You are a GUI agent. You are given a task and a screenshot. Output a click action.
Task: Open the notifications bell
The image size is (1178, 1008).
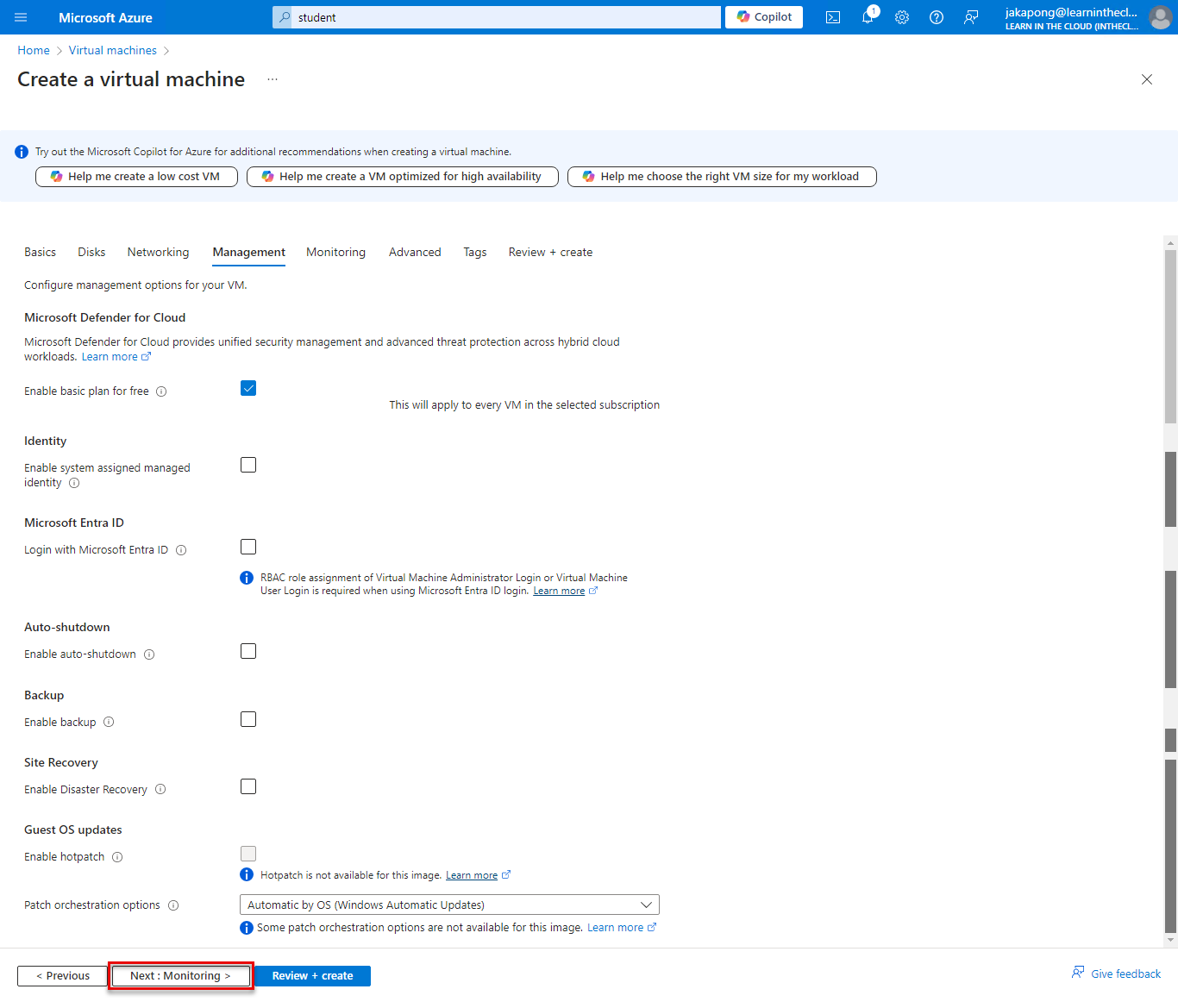(868, 17)
